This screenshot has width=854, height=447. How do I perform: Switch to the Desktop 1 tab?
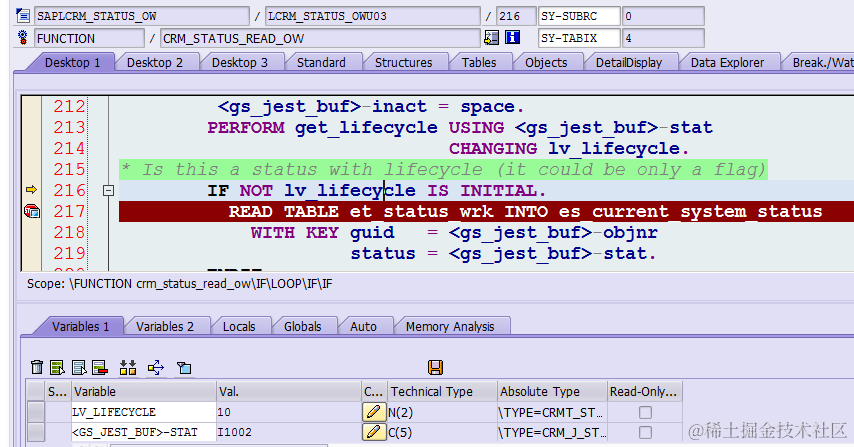[72, 63]
